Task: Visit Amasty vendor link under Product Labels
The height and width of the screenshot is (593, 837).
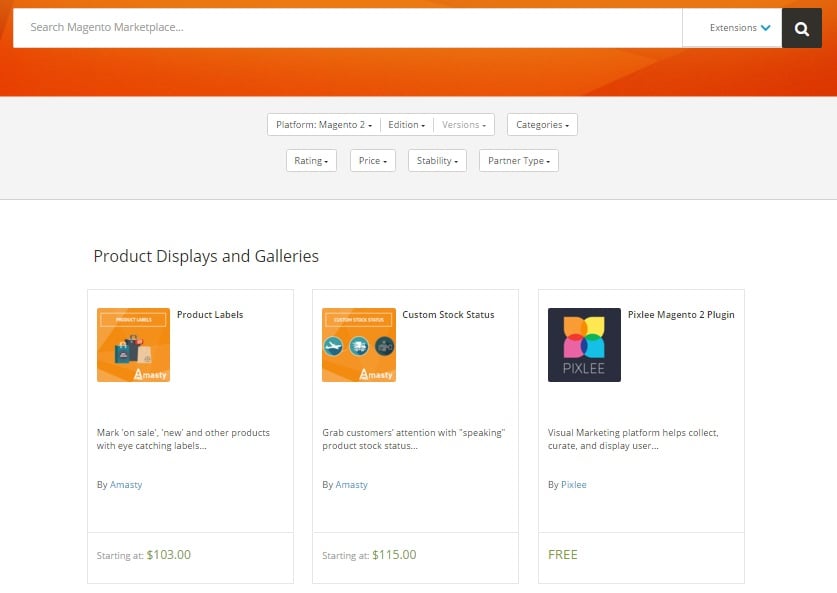Action: 126,485
